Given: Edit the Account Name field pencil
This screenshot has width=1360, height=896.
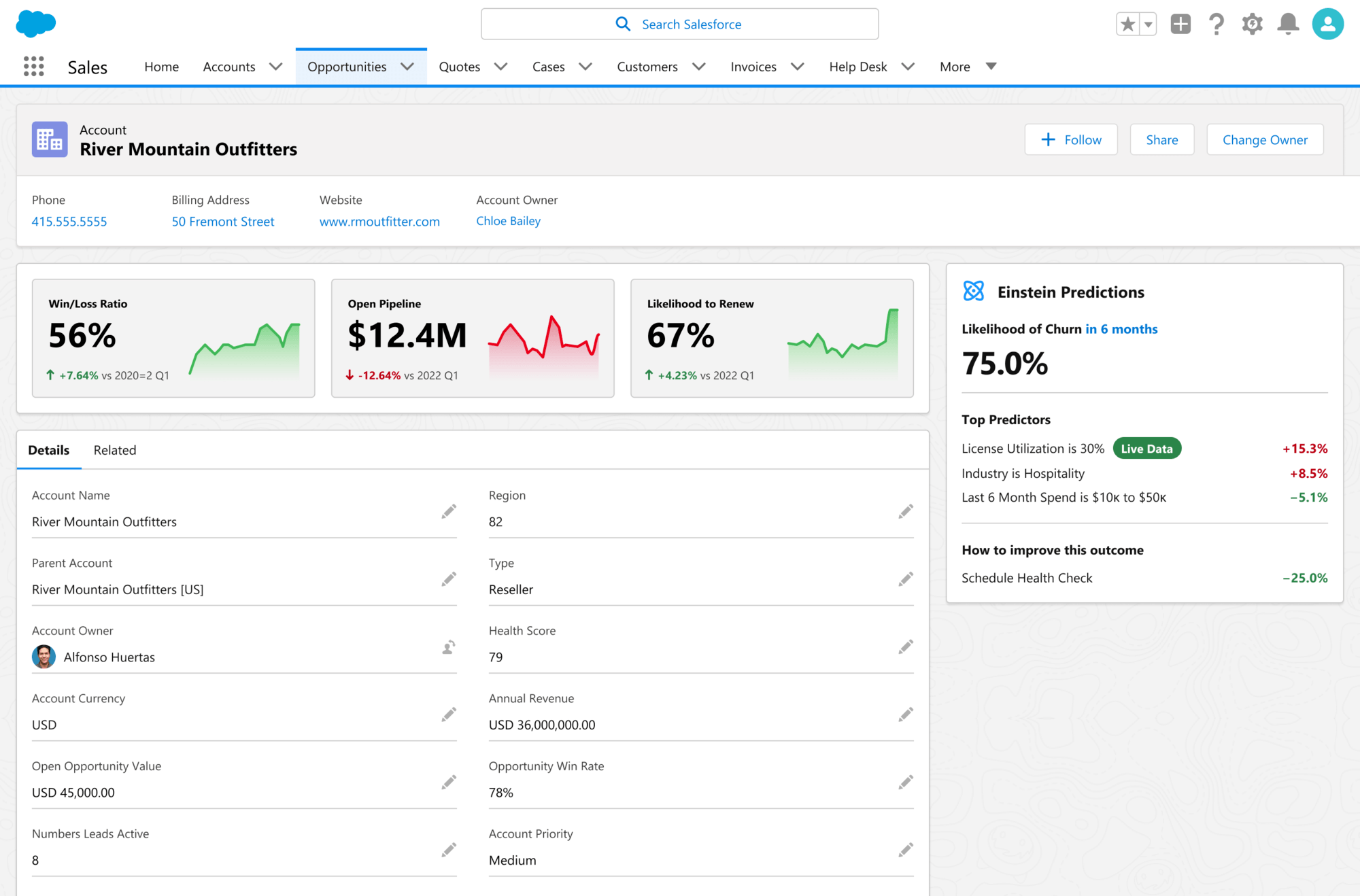Looking at the screenshot, I should click(449, 511).
